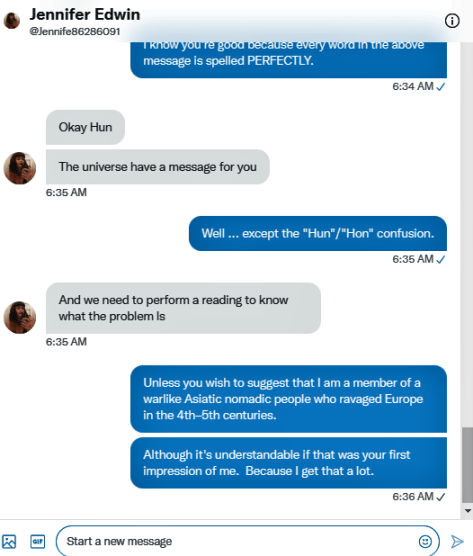
Task: Click the 6:36 AM sent checkmark
Action: click(x=441, y=497)
